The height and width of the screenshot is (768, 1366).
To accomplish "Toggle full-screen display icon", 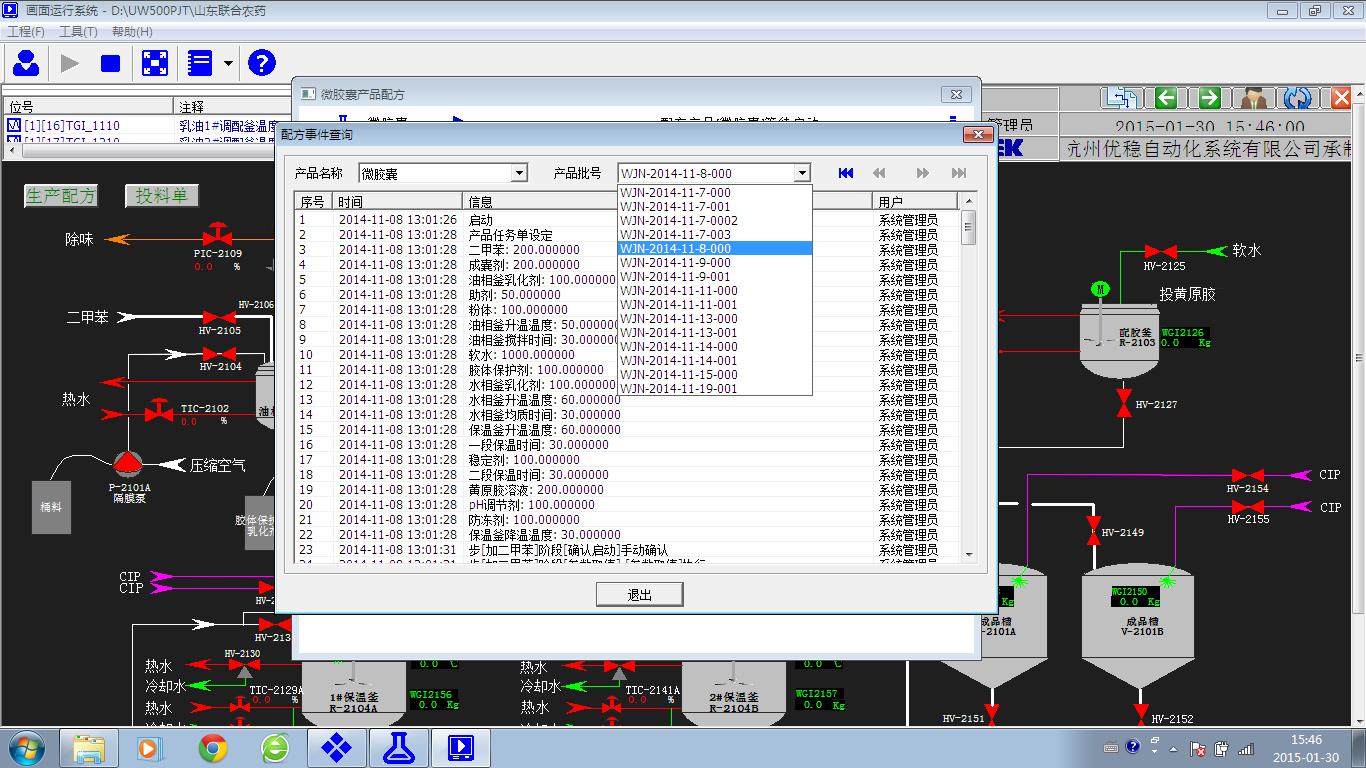I will 154,64.
